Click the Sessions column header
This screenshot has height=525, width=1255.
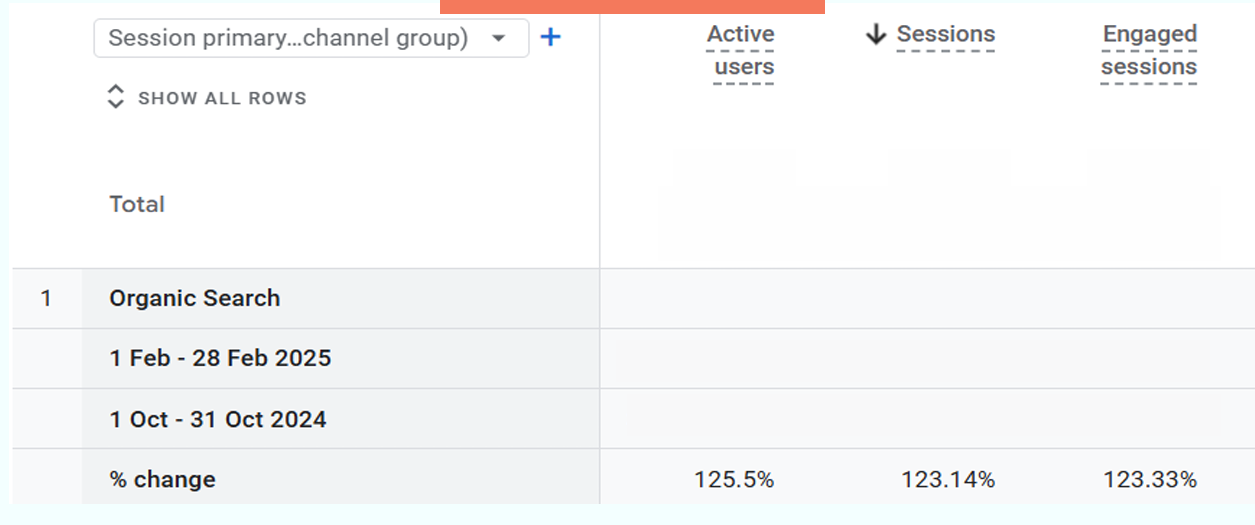coord(945,35)
